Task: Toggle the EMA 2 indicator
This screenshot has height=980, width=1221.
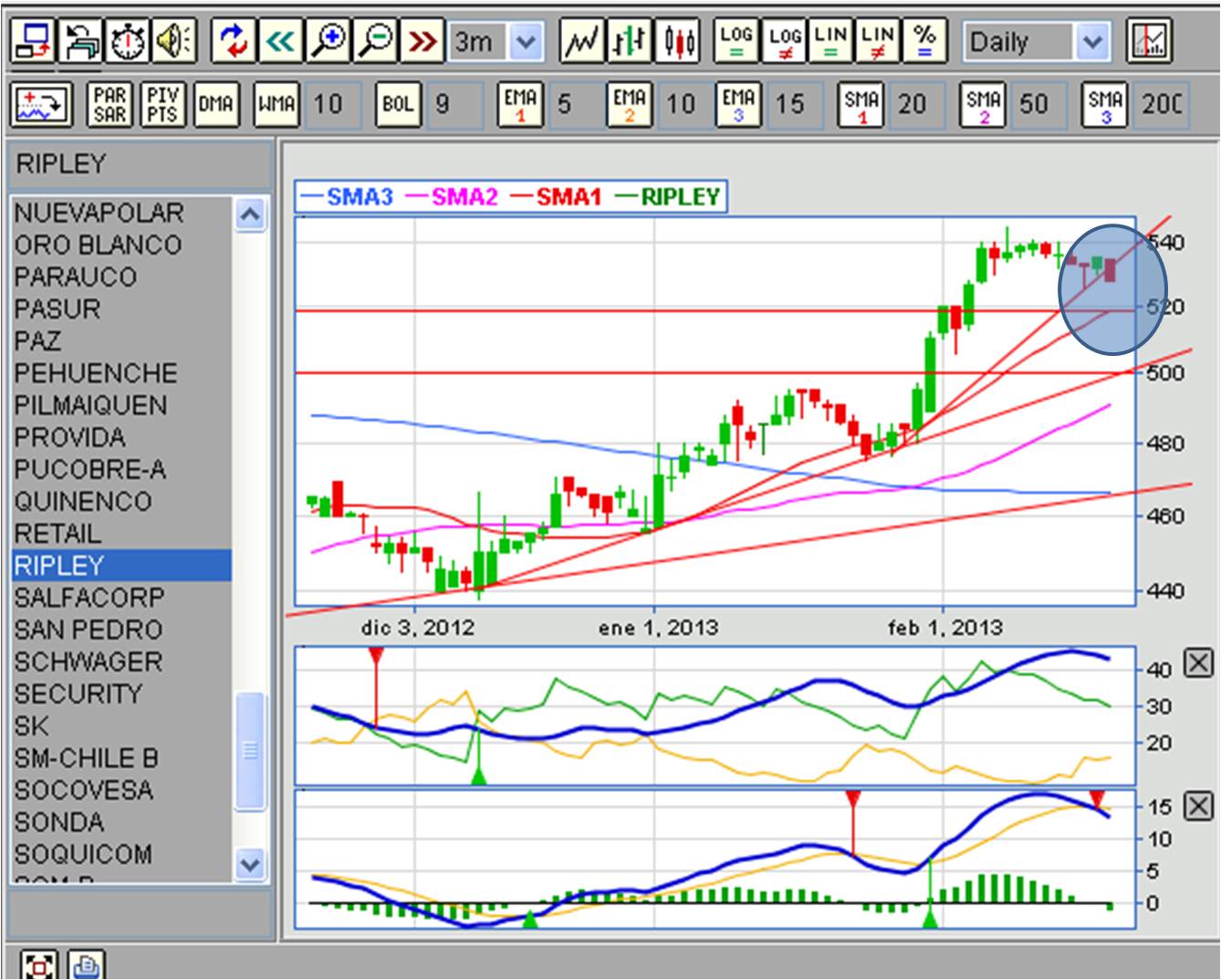Action: (630, 105)
